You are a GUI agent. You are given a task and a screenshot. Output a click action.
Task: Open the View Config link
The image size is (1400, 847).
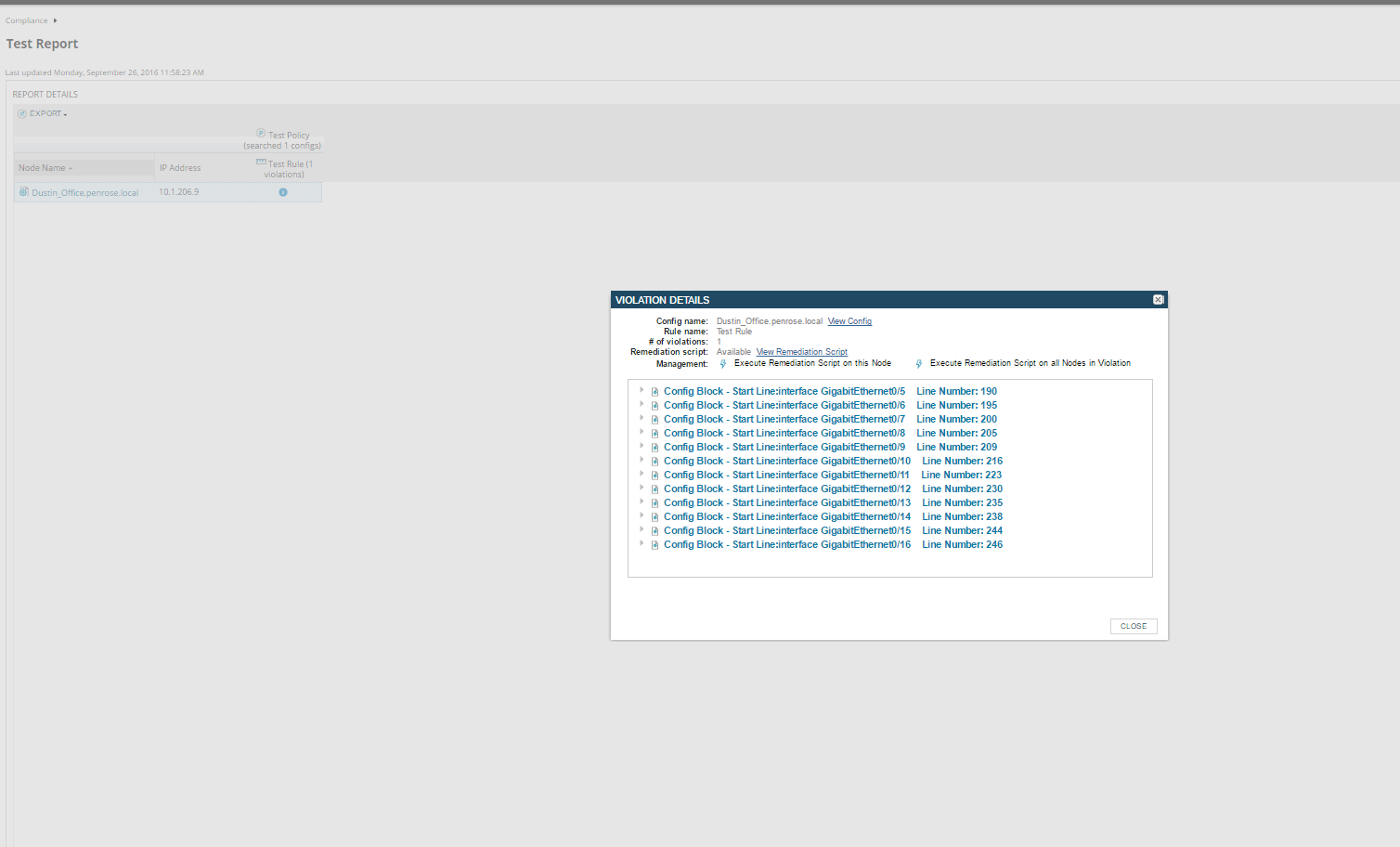coord(849,321)
